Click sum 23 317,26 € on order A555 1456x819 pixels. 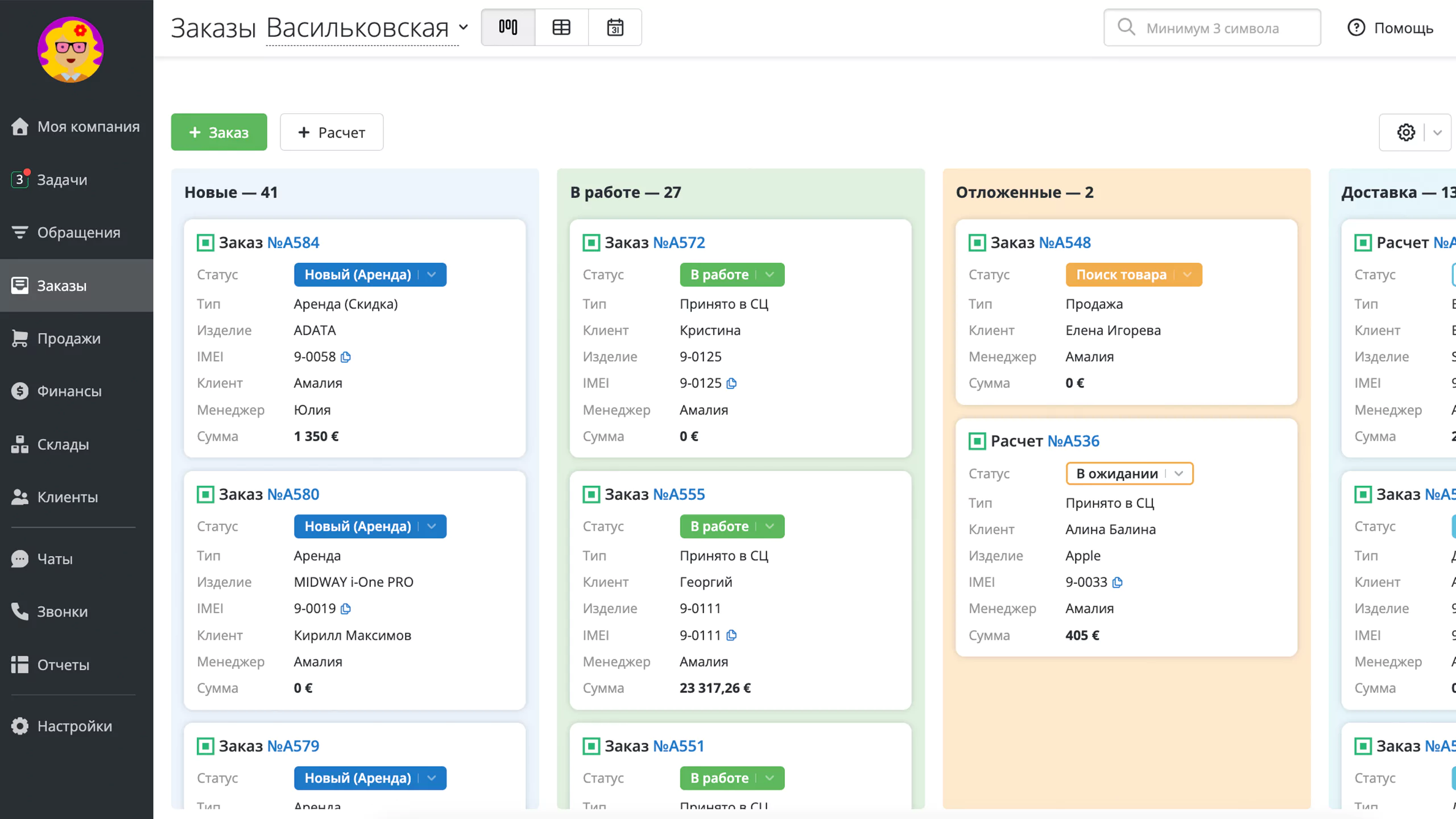pos(715,688)
